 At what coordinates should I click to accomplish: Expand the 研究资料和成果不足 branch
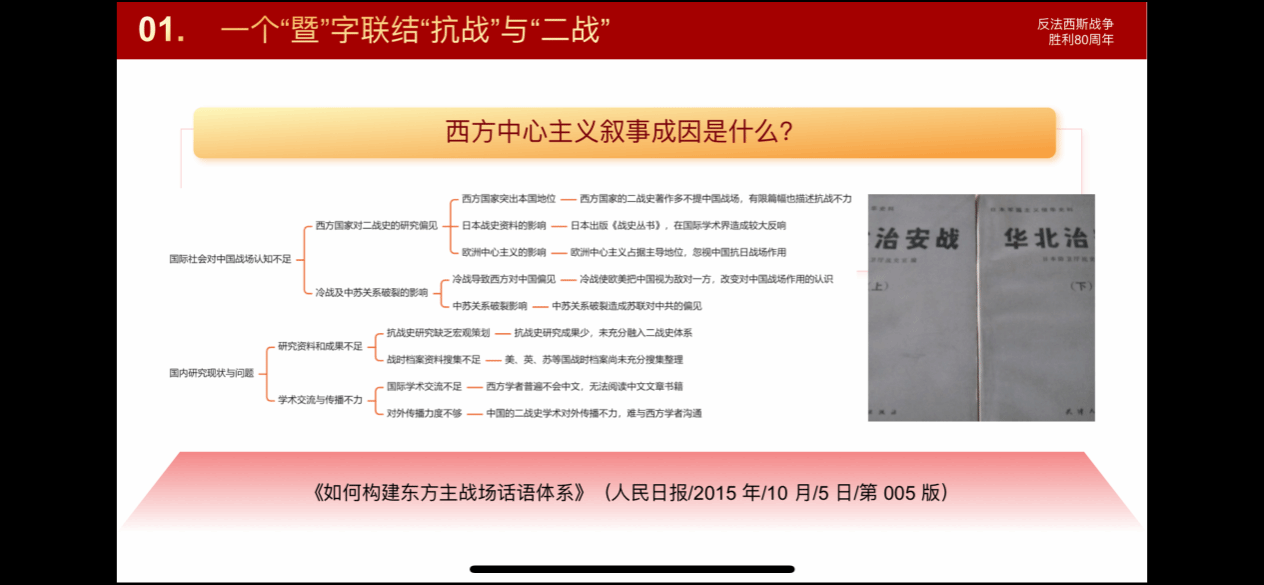pyautogui.click(x=320, y=346)
